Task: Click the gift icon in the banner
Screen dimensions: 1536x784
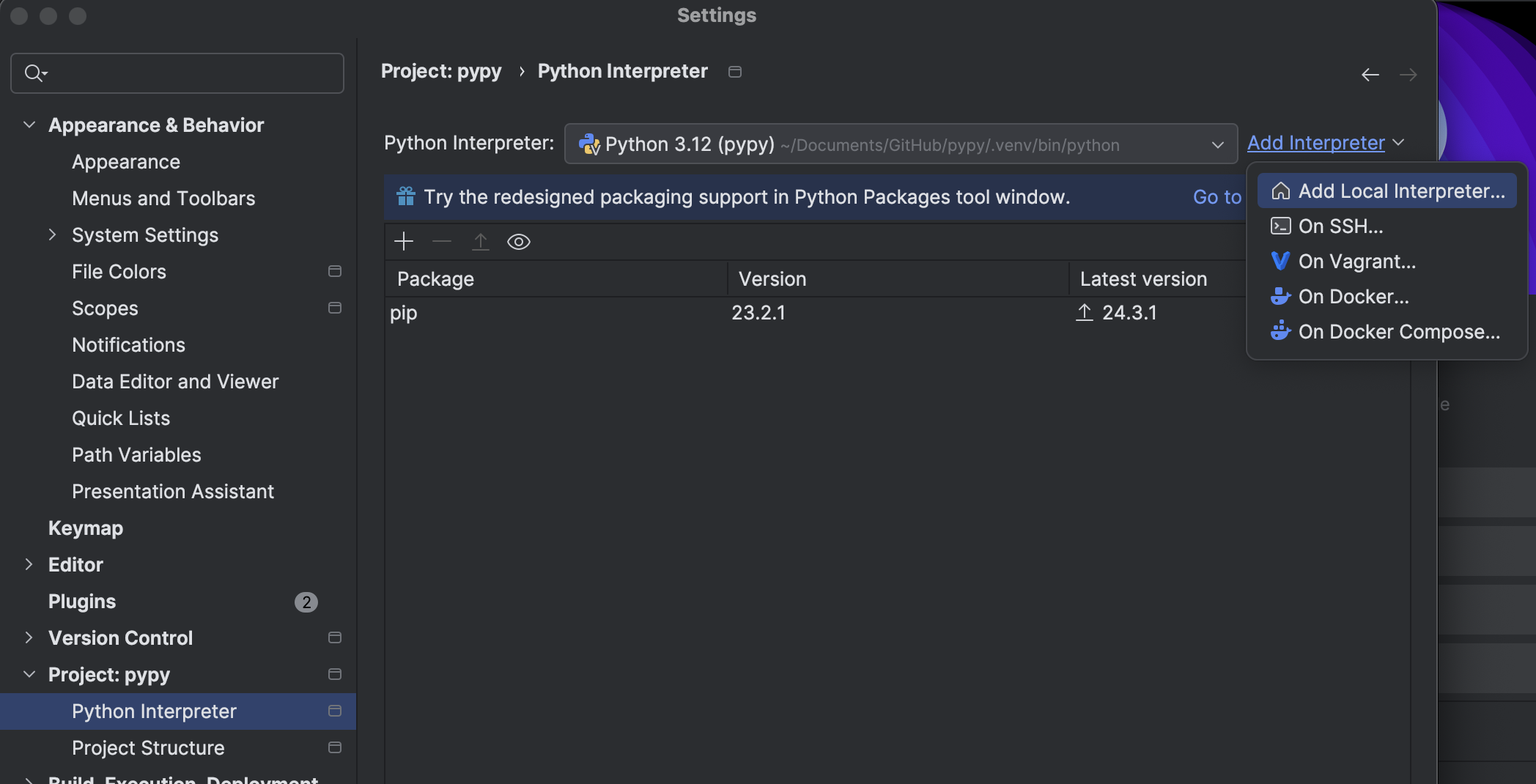Action: point(405,196)
